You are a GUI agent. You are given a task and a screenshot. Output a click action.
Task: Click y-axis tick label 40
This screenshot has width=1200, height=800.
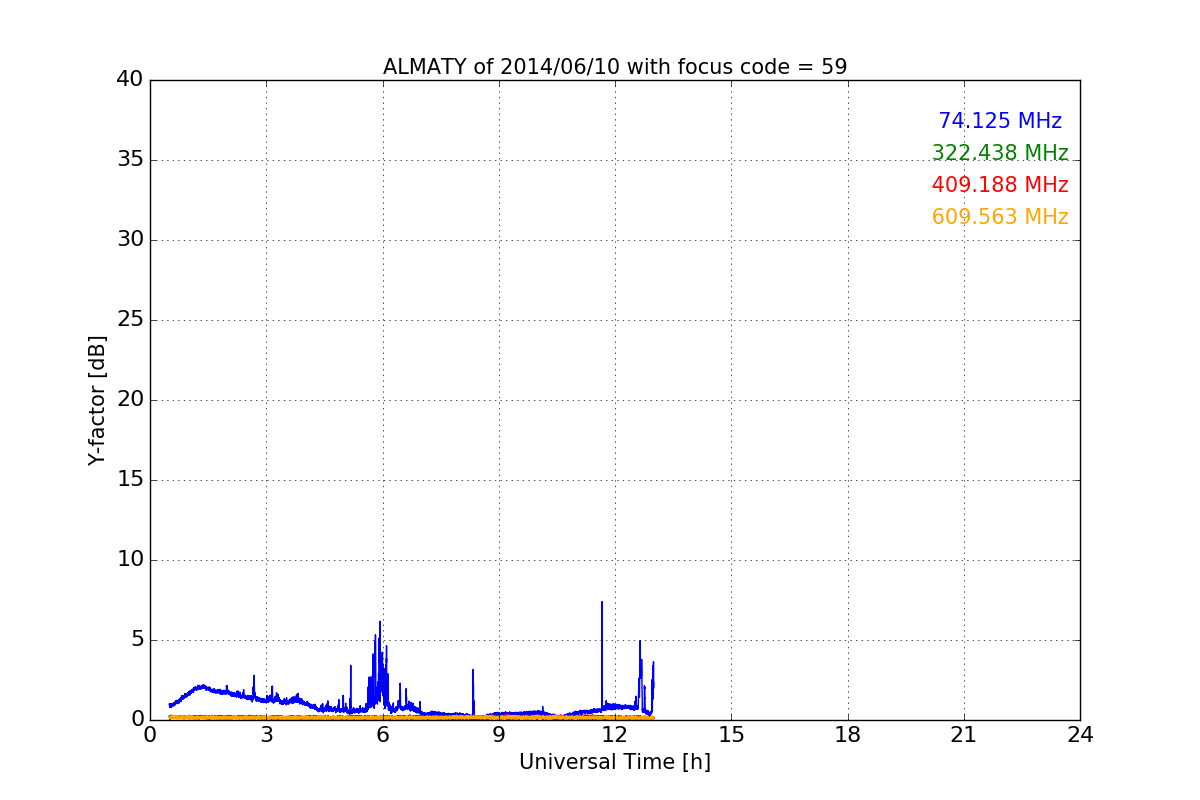(x=130, y=80)
